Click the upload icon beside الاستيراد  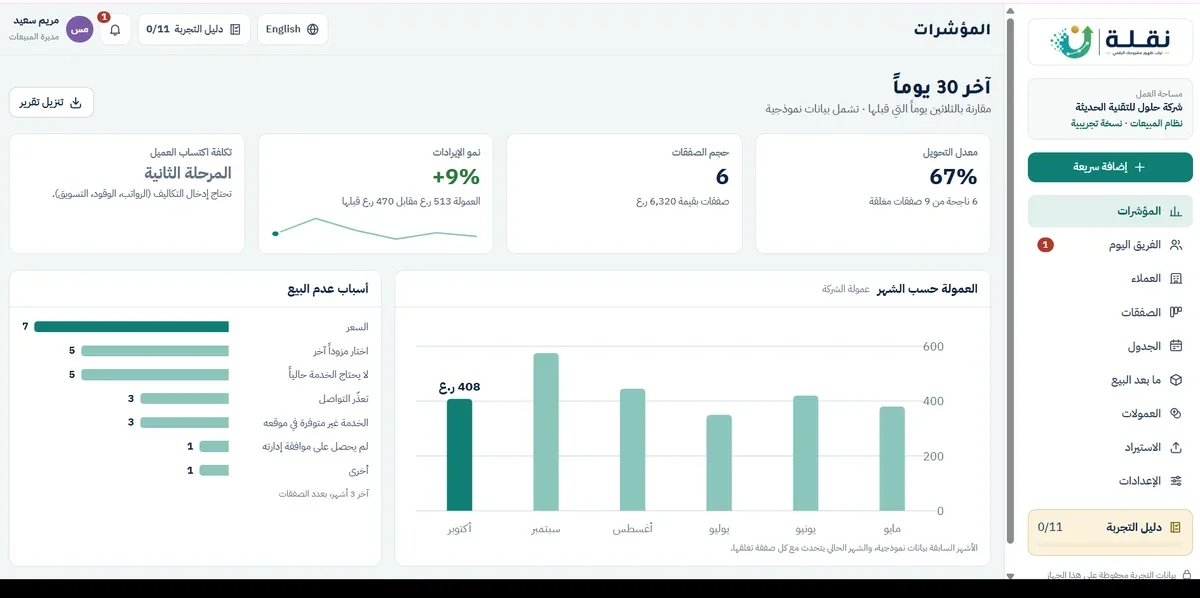[x=1176, y=447]
